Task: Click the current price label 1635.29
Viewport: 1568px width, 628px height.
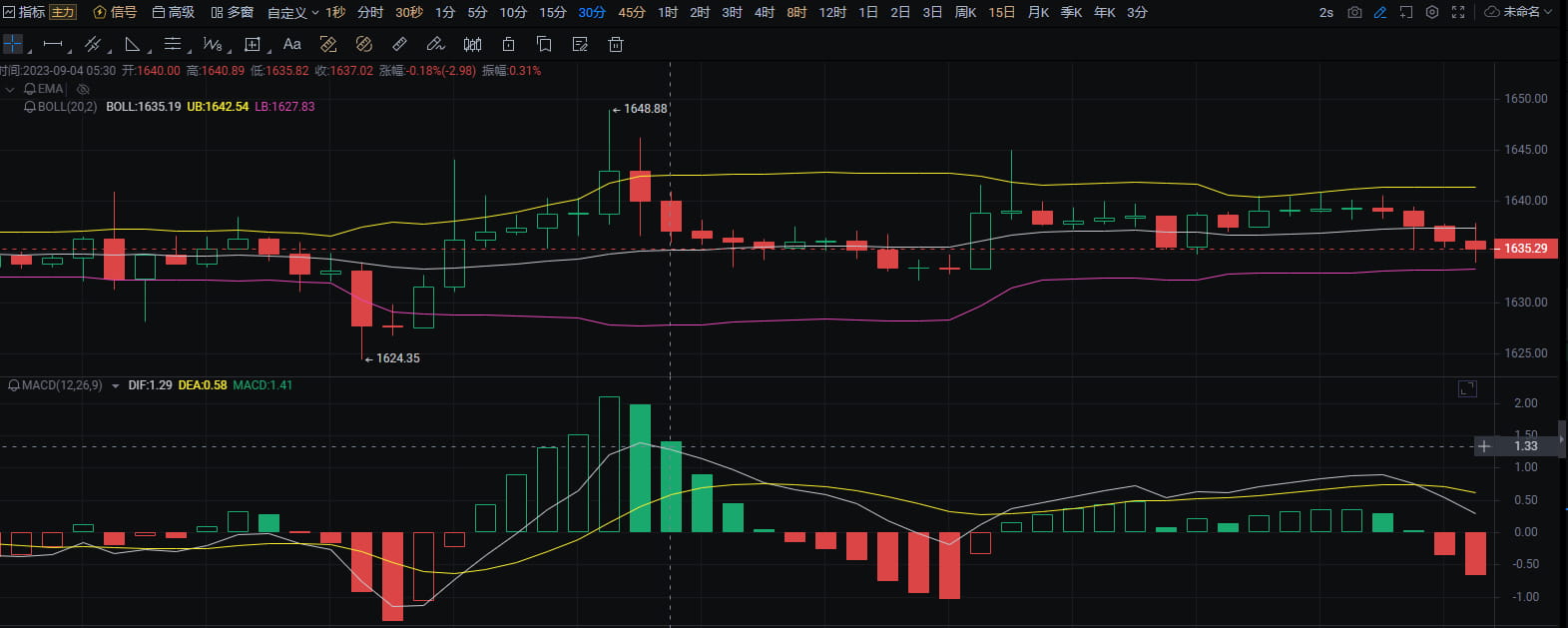Action: (1525, 249)
